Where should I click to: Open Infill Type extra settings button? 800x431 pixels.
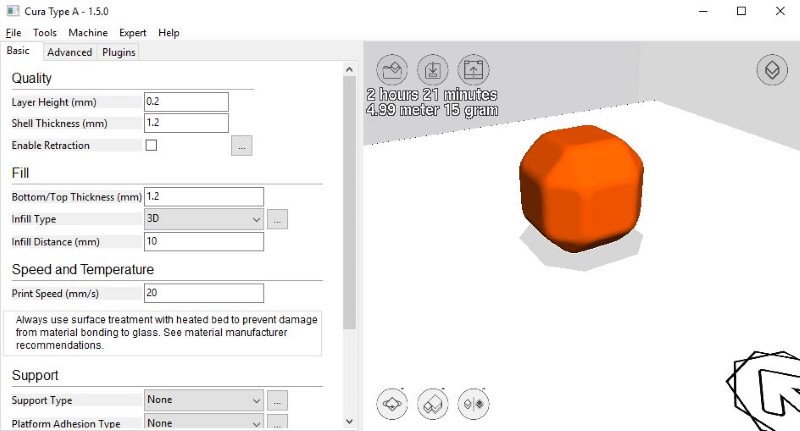pos(277,219)
